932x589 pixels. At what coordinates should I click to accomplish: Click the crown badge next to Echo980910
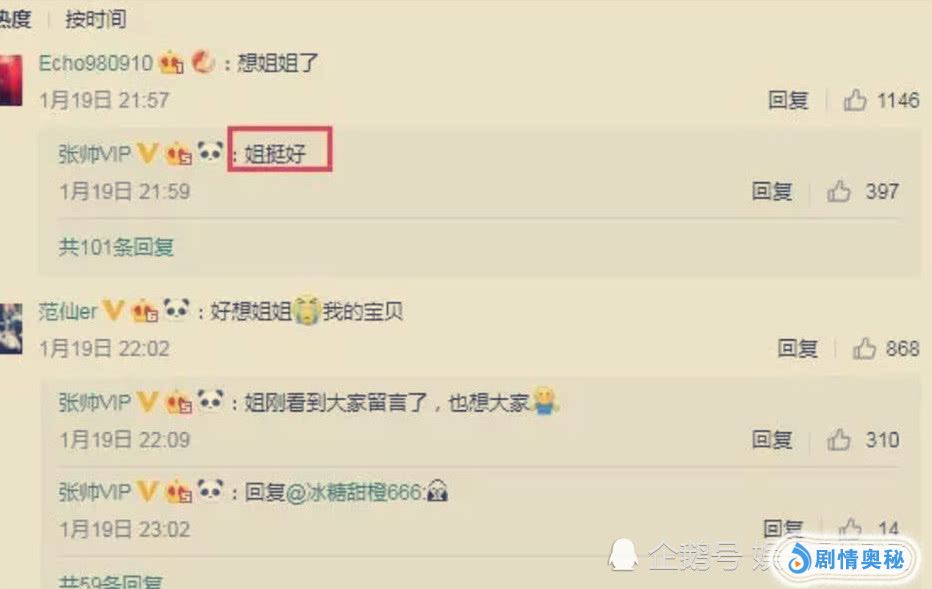pyautogui.click(x=171, y=62)
